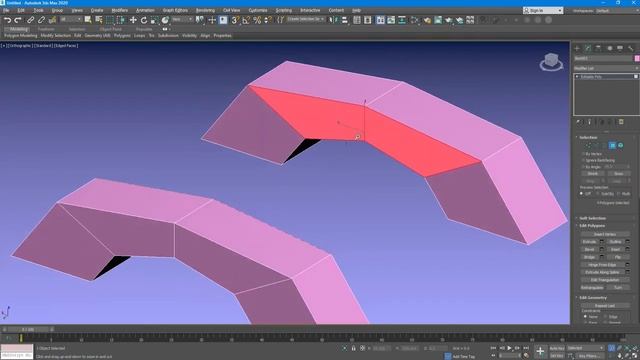
Task: Toggle Window/Crossing selection icon
Action: coord(121,20)
